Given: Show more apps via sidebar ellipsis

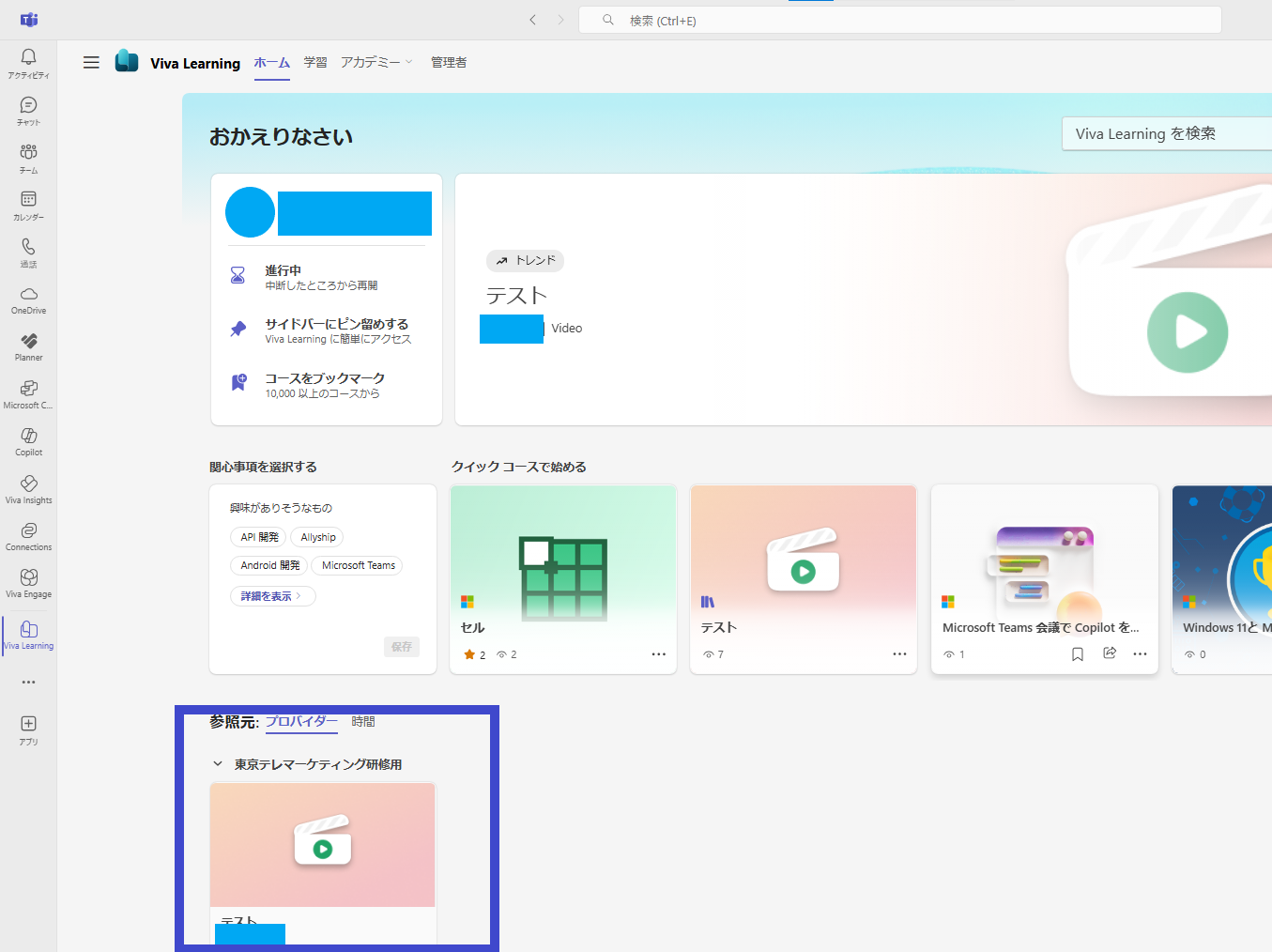Looking at the screenshot, I should pyautogui.click(x=28, y=683).
